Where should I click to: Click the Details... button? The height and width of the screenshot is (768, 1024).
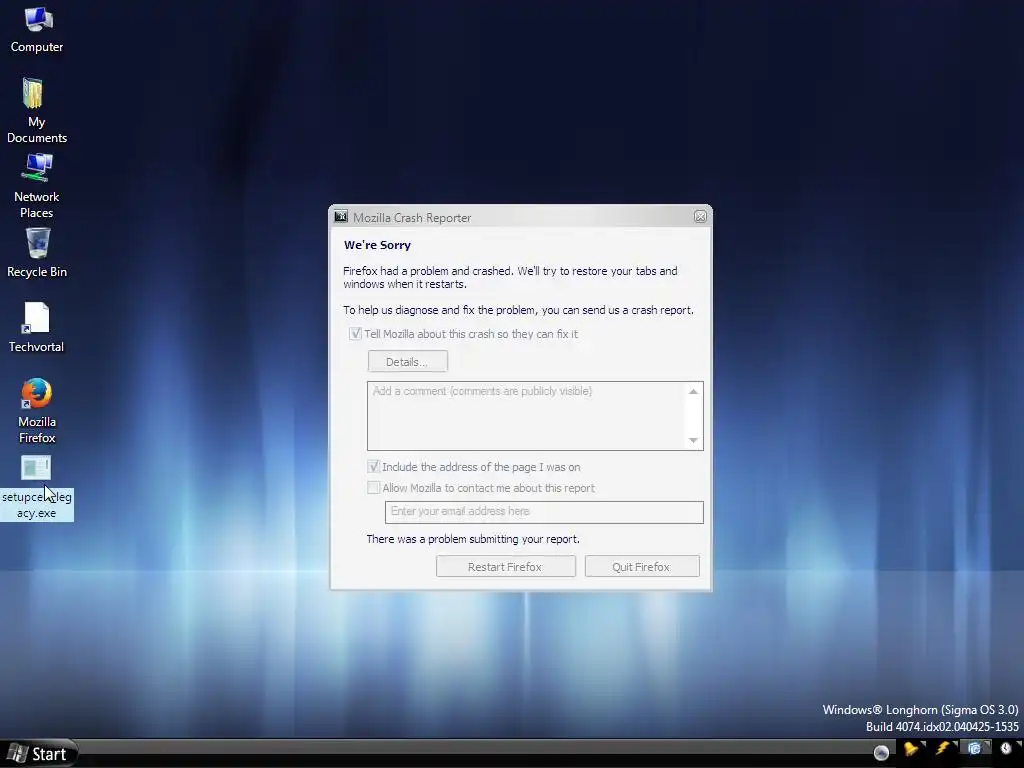[x=408, y=361]
